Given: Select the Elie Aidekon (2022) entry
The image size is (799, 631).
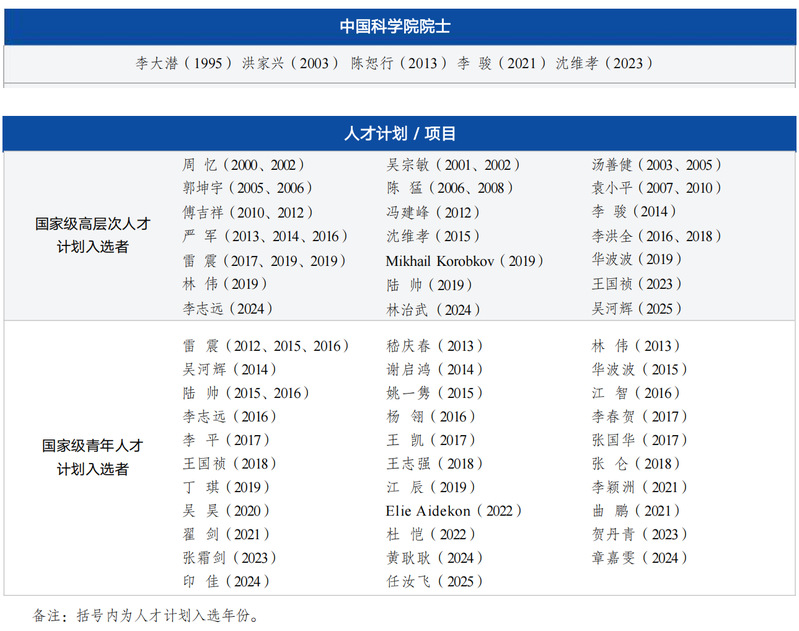Looking at the screenshot, I should tap(454, 511).
